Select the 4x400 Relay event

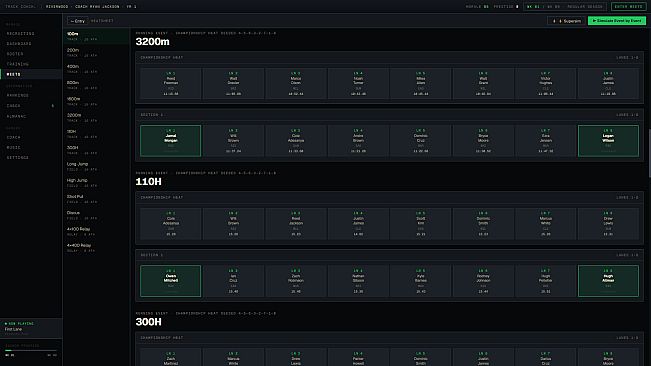pyautogui.click(x=96, y=248)
